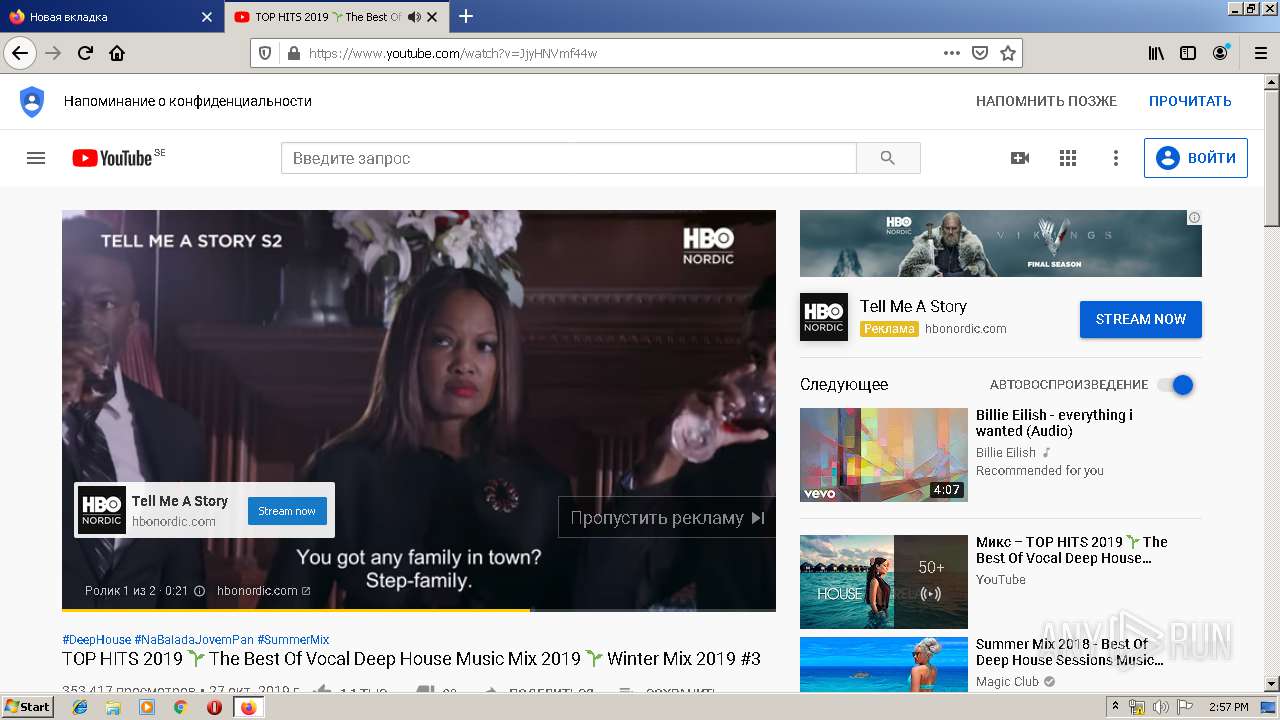Image resolution: width=1280 pixels, height=720 pixels.
Task: Click the banner ad info icon
Action: pos(1194,217)
